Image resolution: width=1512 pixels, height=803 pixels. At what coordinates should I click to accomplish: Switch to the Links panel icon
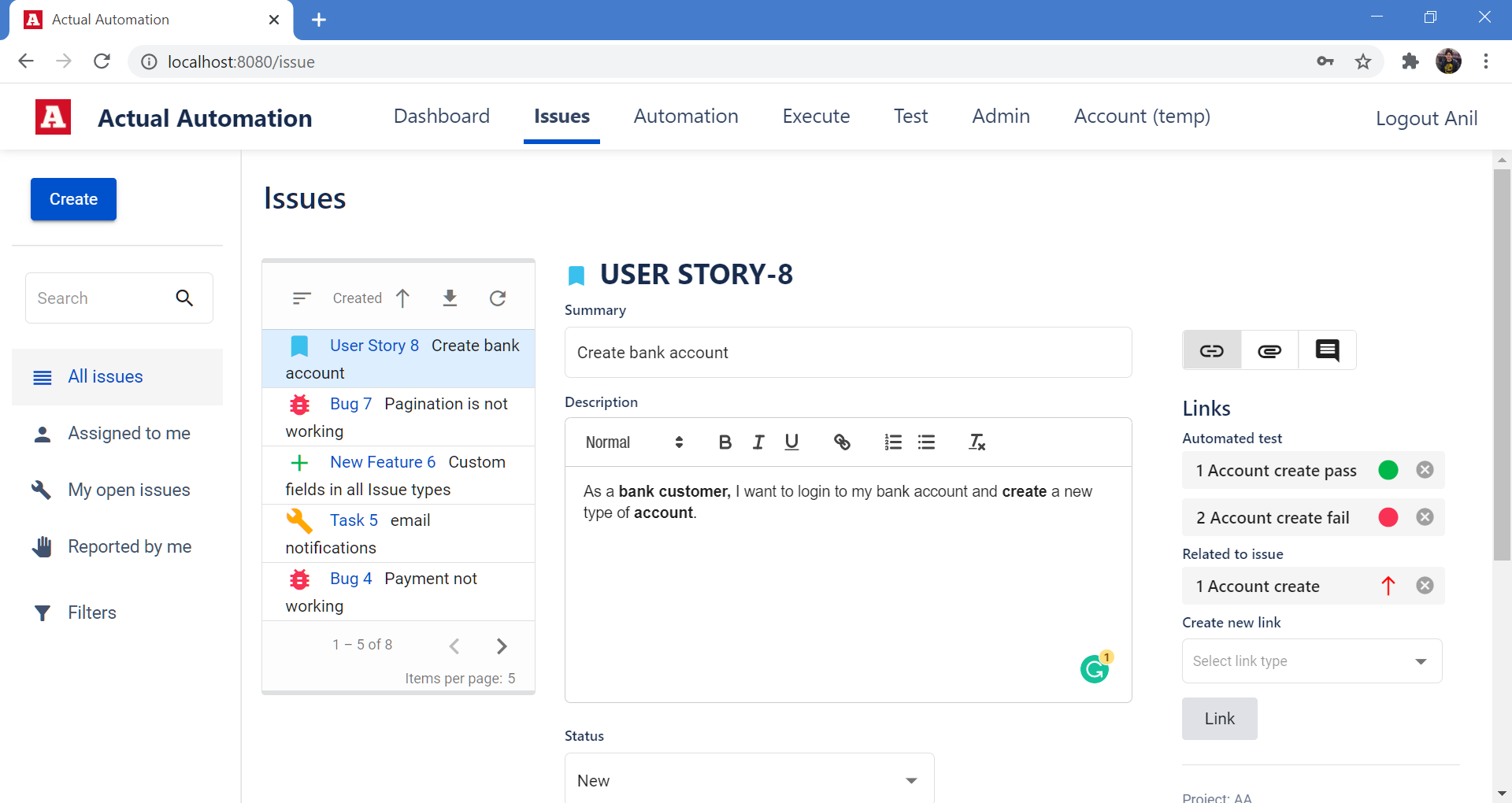[1211, 350]
